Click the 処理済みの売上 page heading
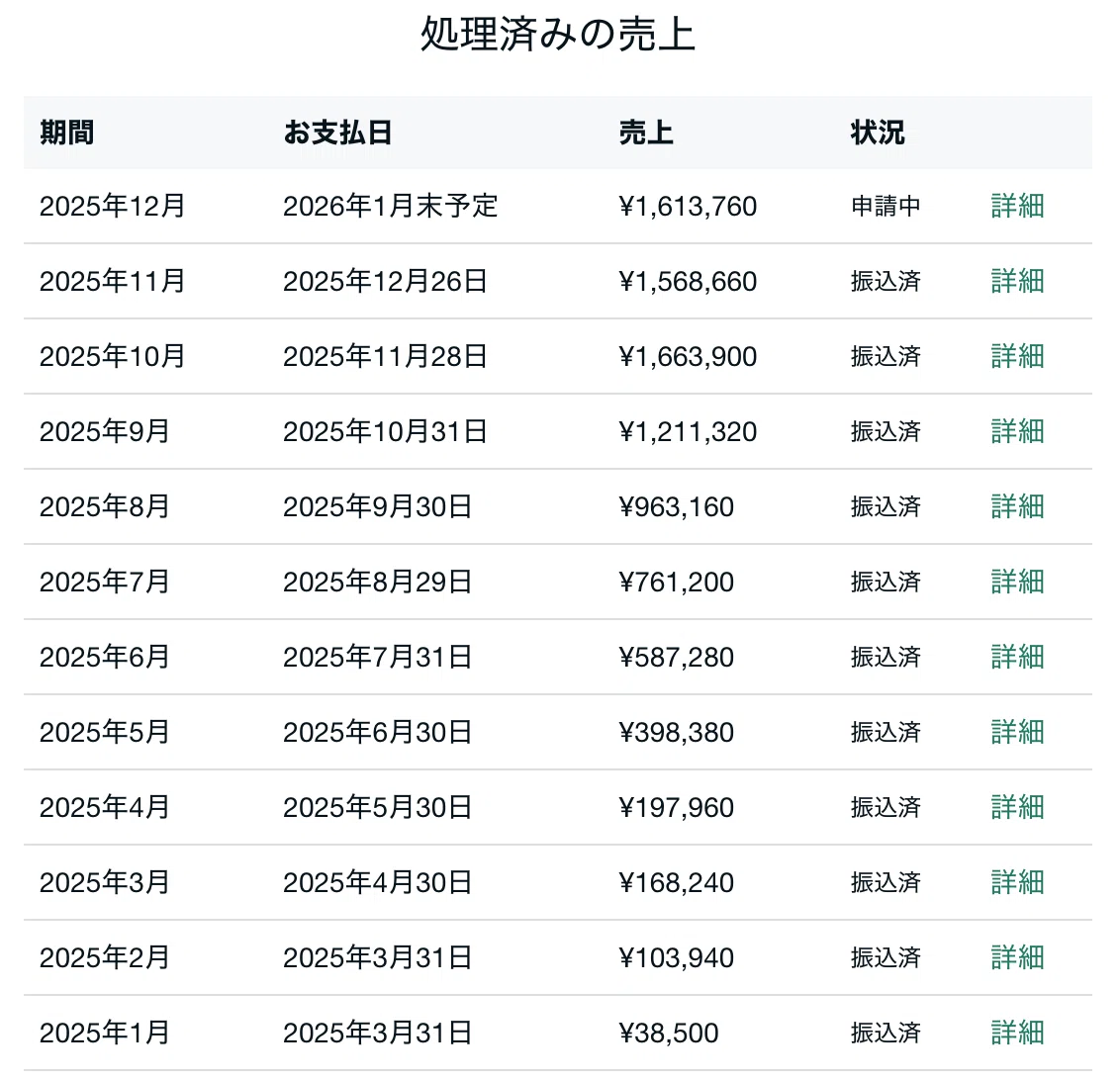 pos(558,34)
